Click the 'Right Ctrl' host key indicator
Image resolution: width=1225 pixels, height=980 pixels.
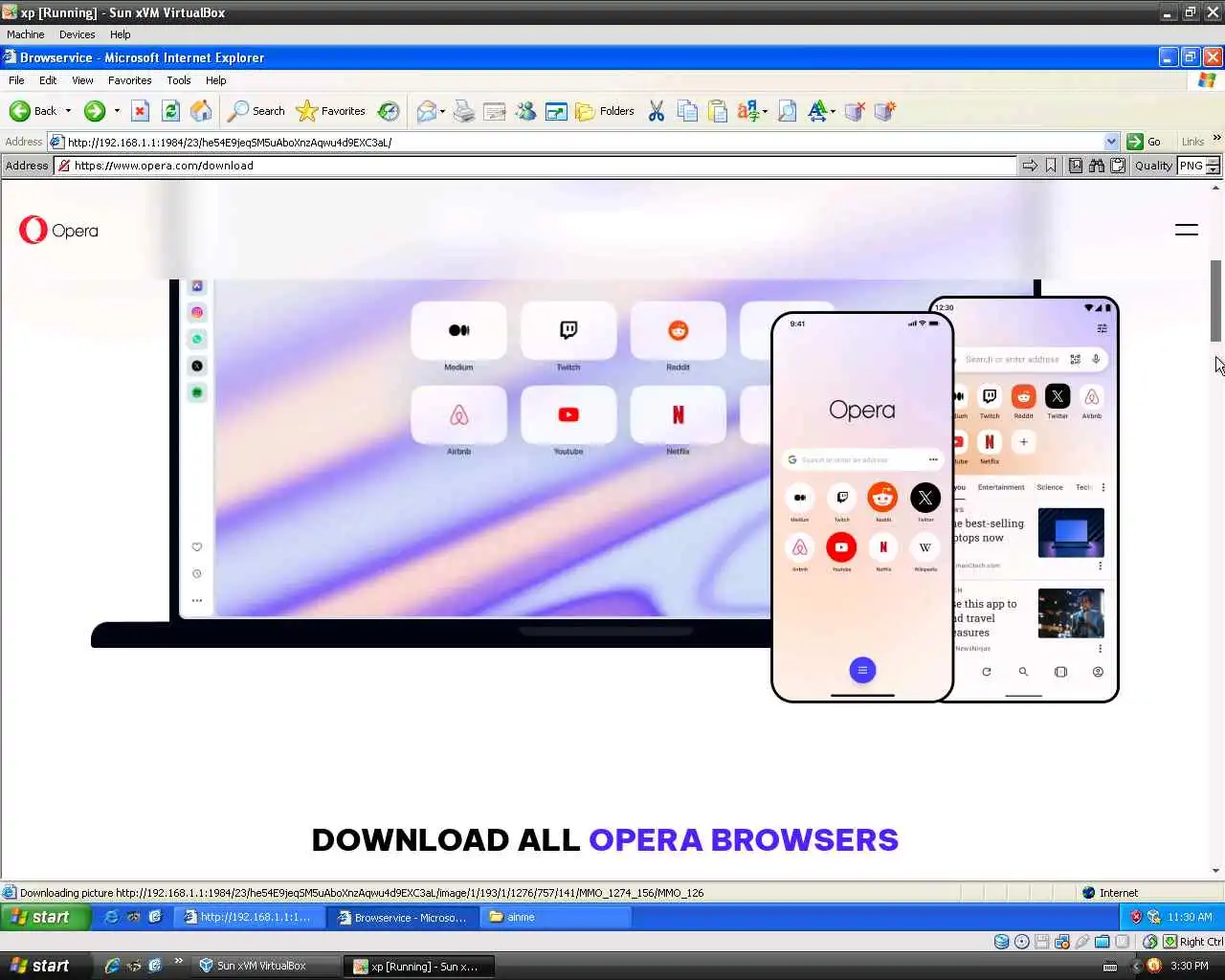click(x=1193, y=942)
